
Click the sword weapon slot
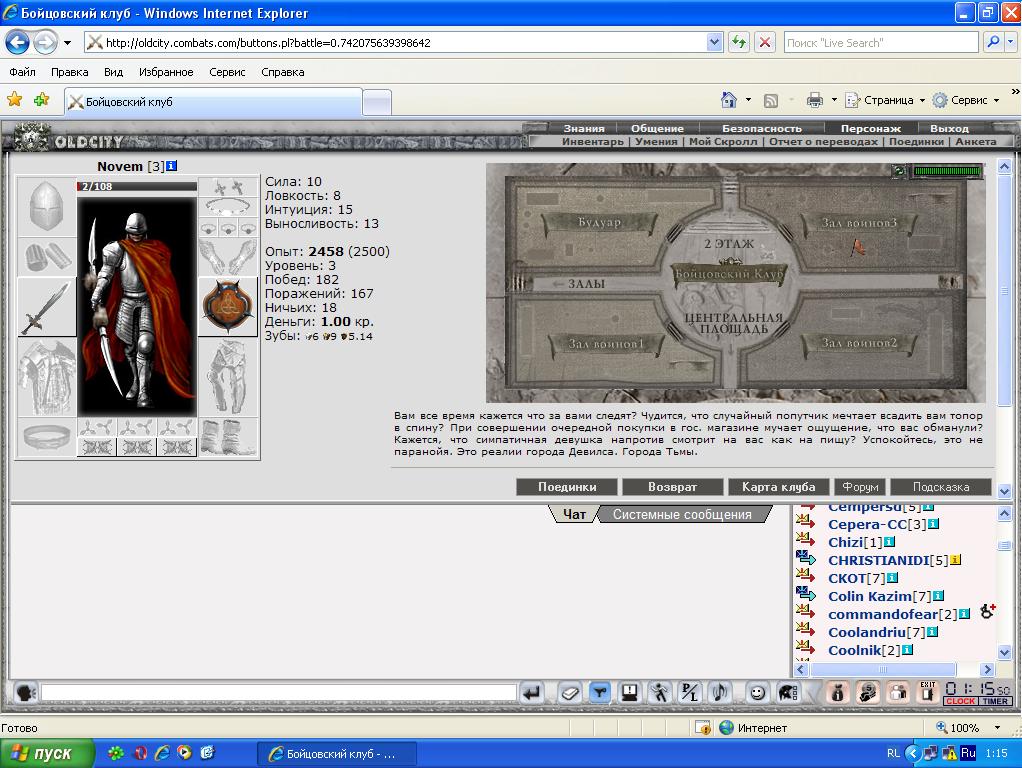tap(46, 307)
